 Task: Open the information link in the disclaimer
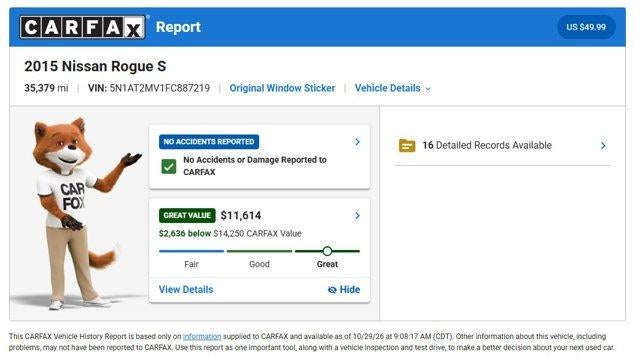click(x=202, y=336)
